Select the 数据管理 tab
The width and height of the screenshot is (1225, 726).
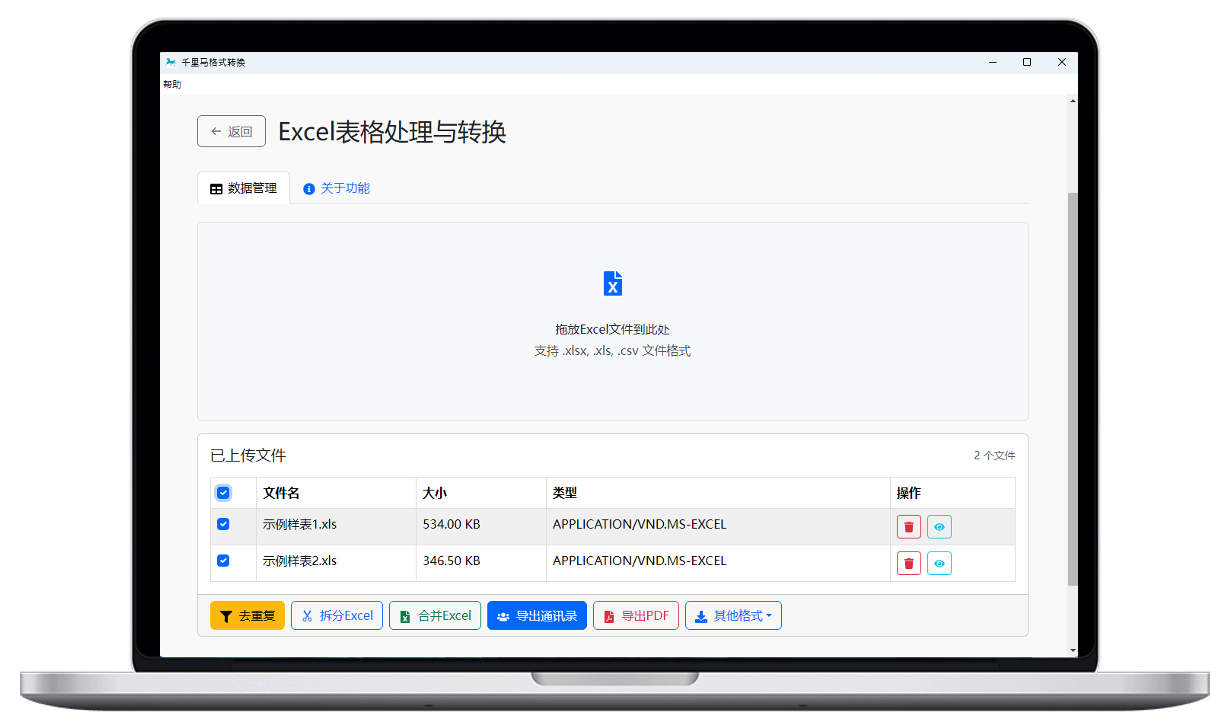point(243,188)
